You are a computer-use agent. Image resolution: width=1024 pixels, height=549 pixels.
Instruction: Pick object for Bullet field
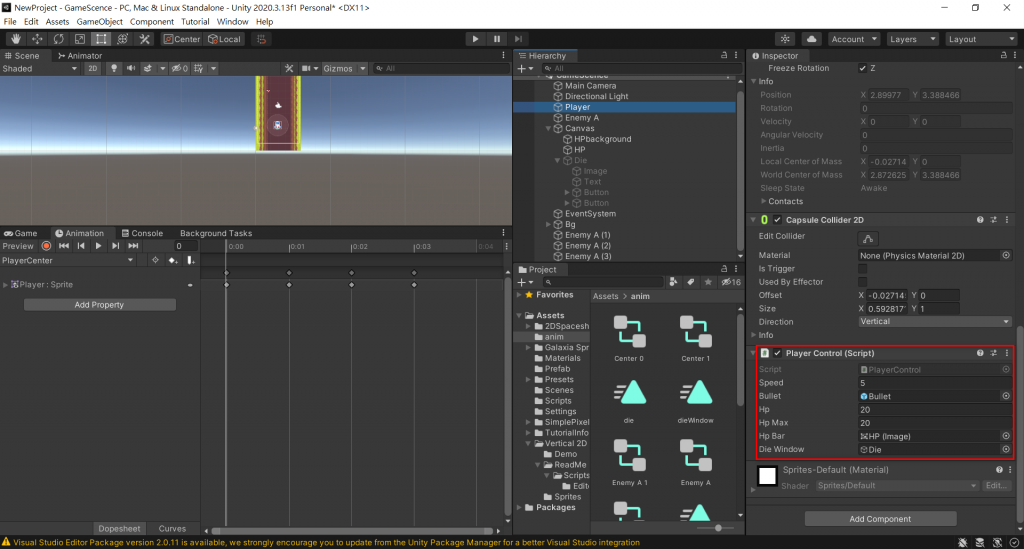click(1006, 396)
